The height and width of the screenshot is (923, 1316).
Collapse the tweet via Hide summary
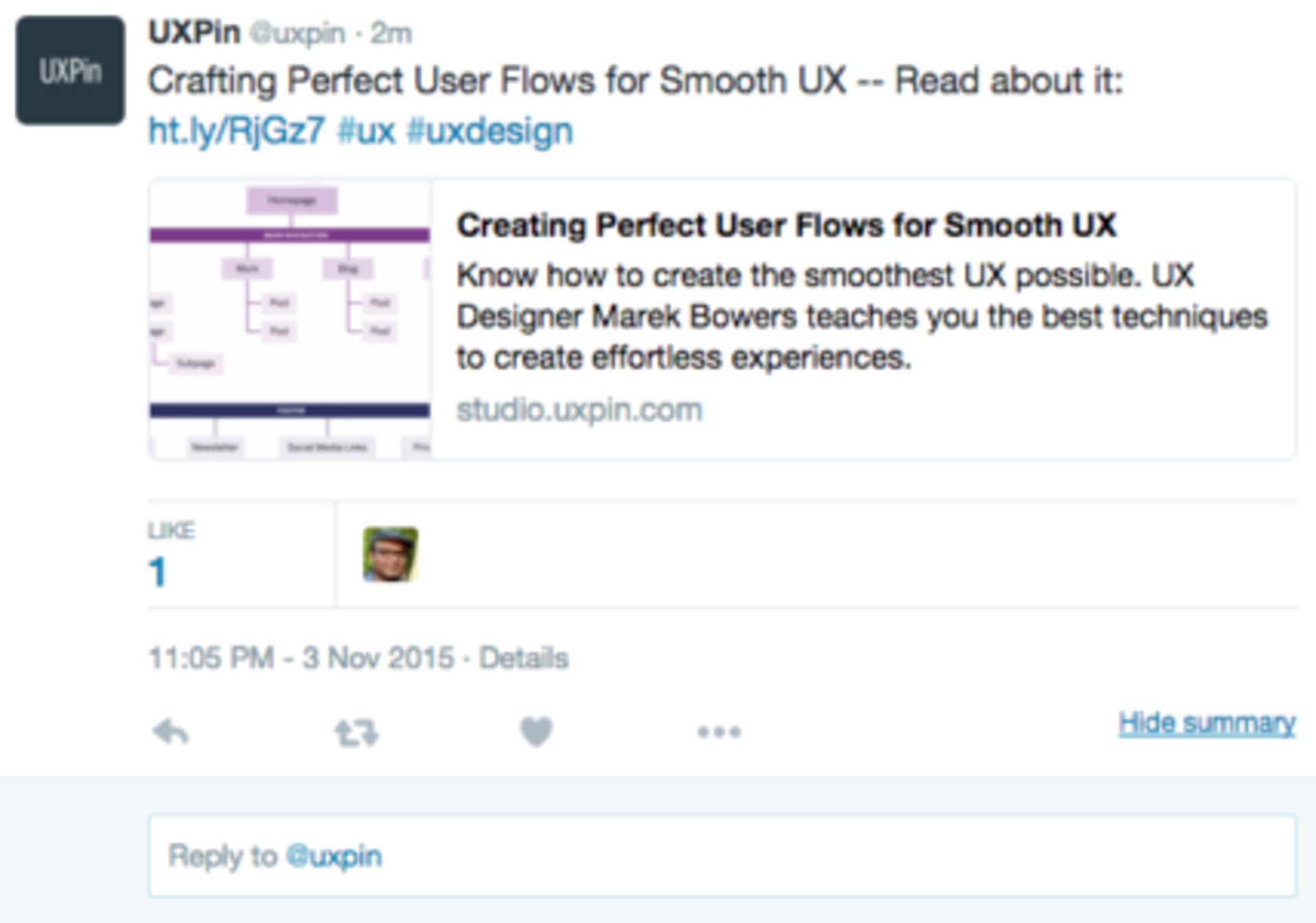(1206, 723)
